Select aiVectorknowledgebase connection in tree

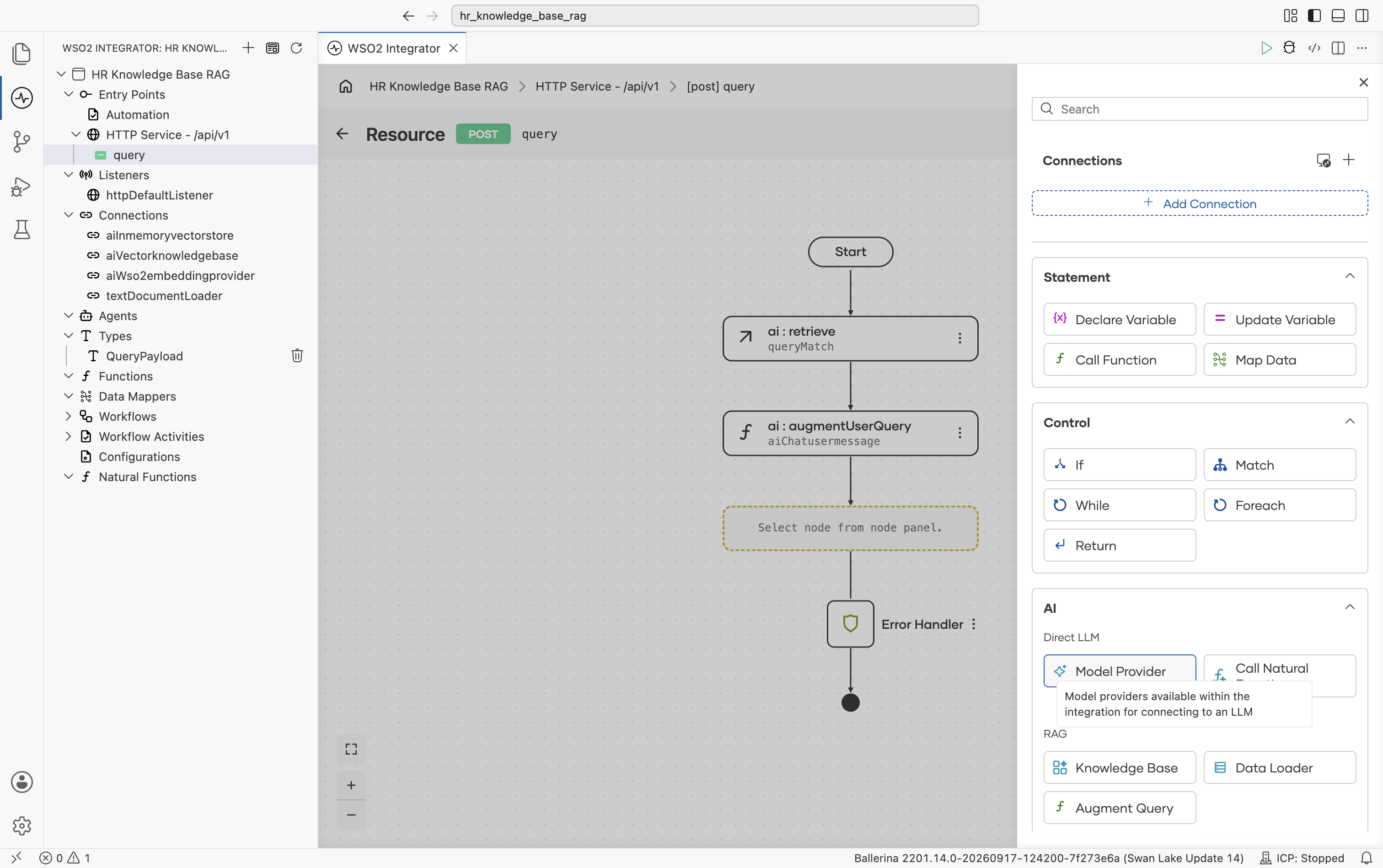click(x=172, y=256)
